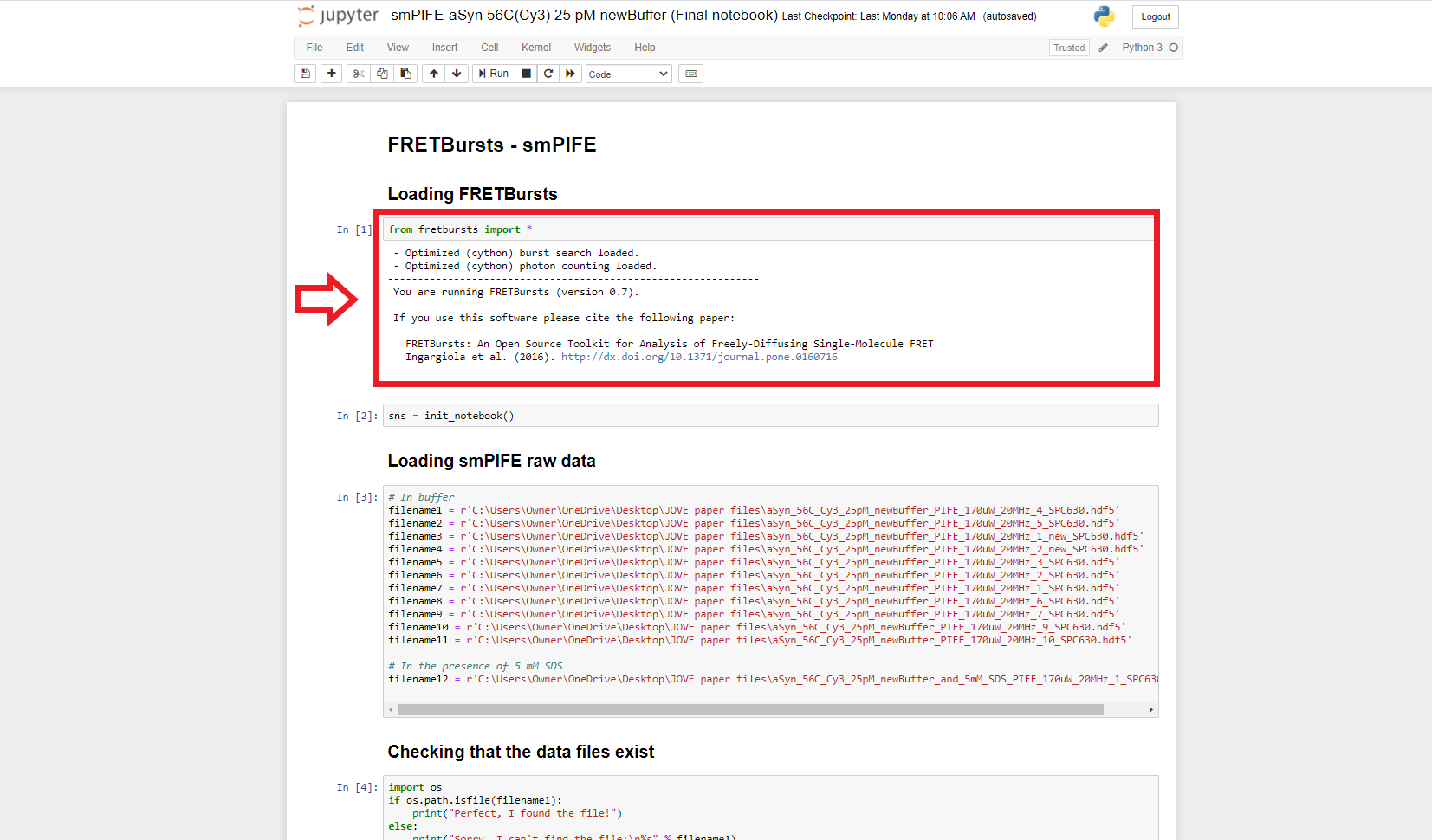Restart the kernel with circular arrow
This screenshot has width=1432, height=840.
[548, 74]
